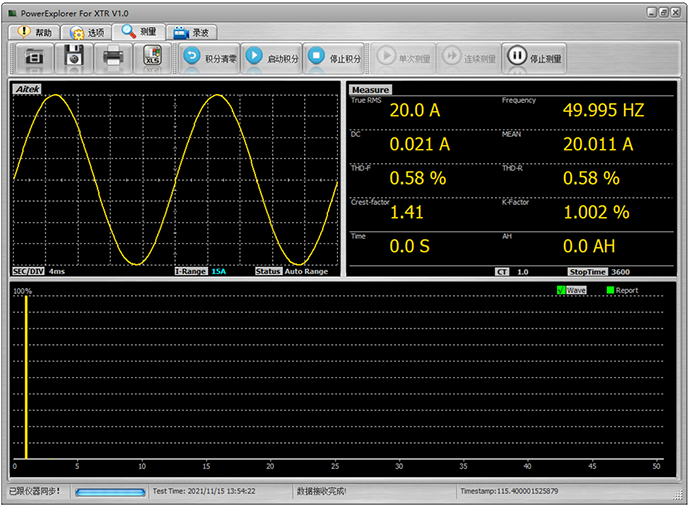Export data with the XLS icon
The height and width of the screenshot is (508, 690).
(x=152, y=57)
